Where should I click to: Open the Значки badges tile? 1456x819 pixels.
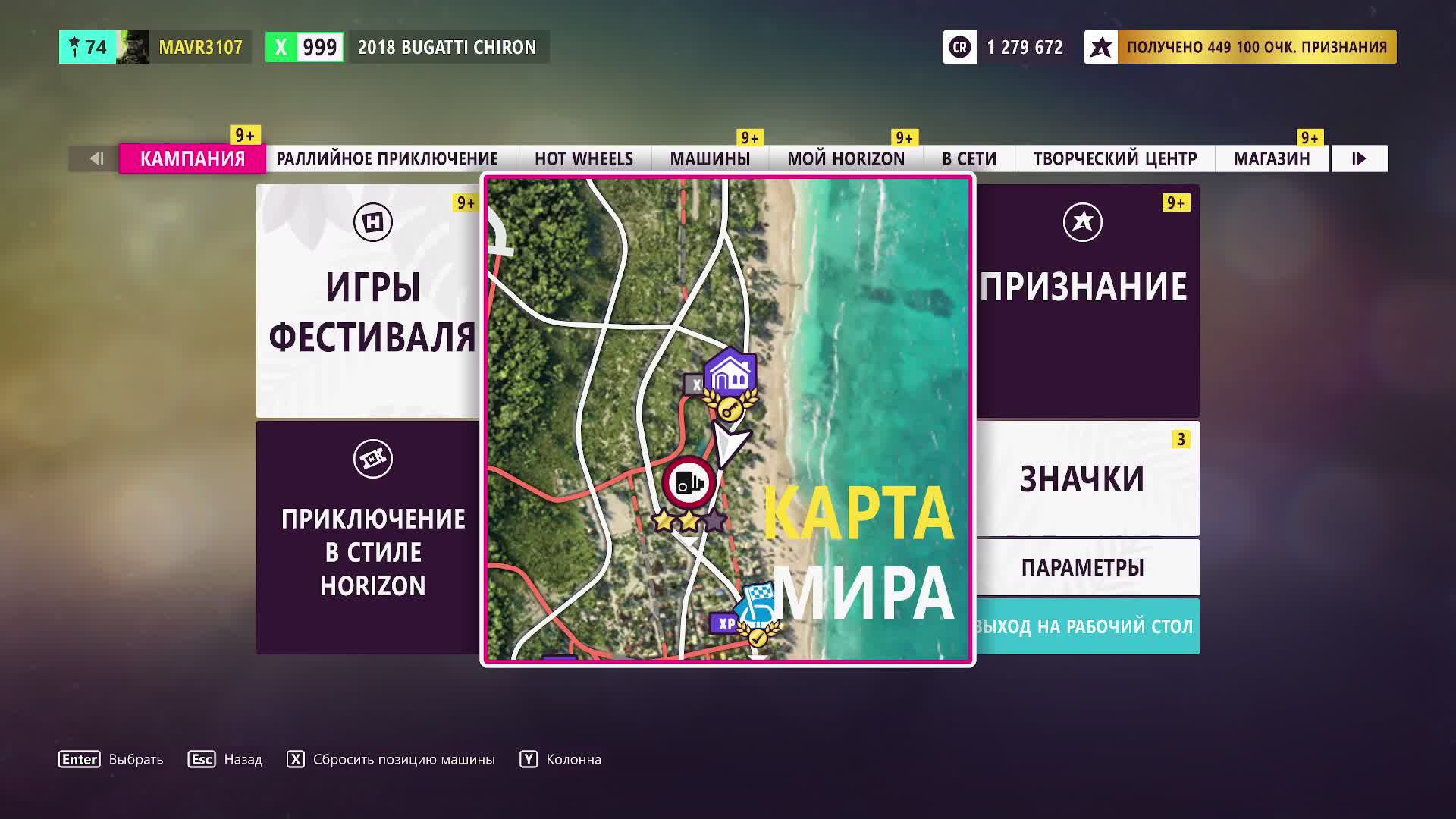tap(1082, 479)
